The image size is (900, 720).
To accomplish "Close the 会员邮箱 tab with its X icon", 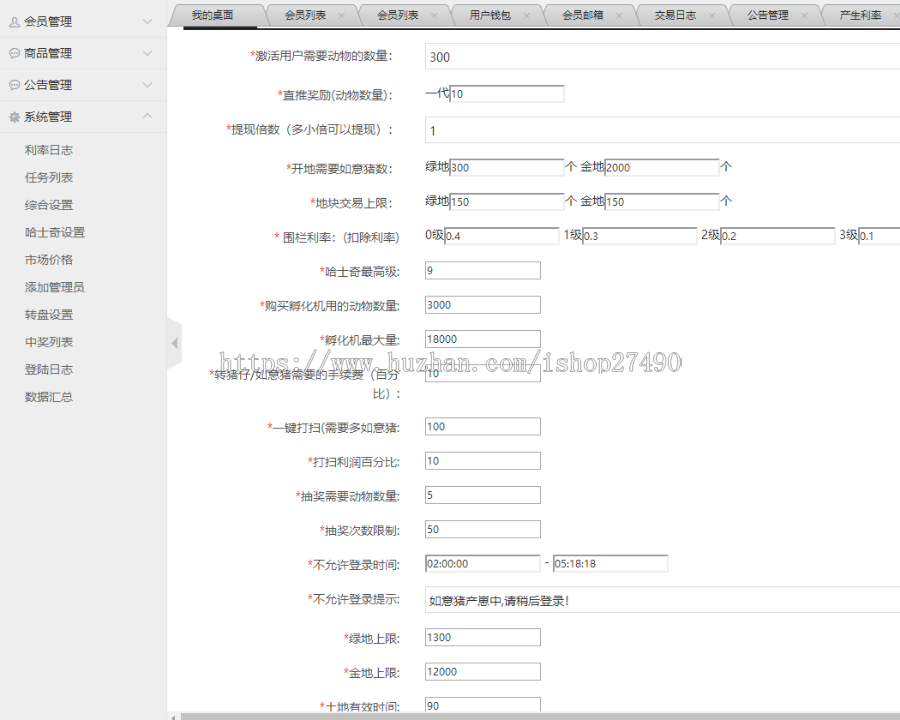I will coord(622,15).
